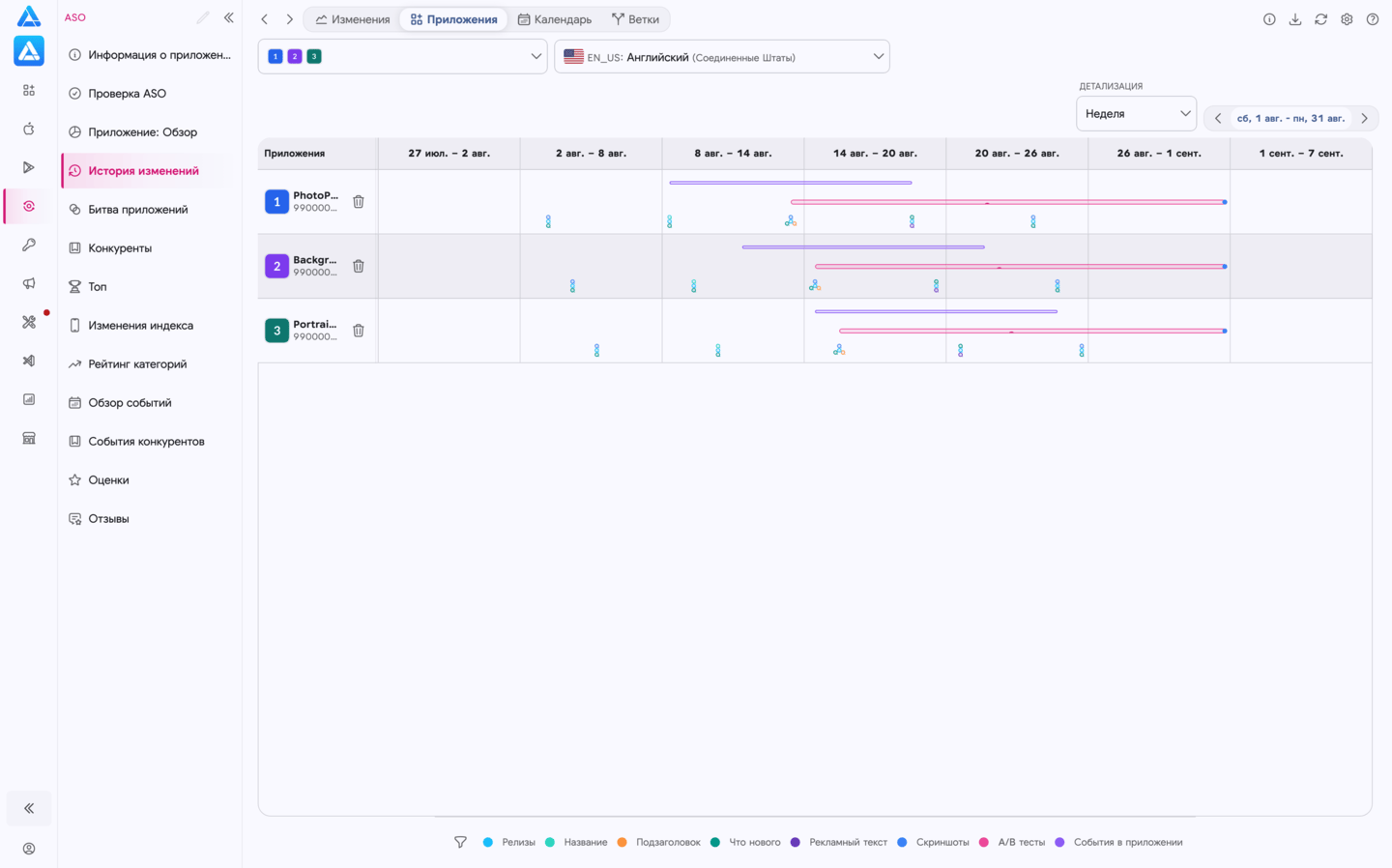Open Битва приложений page
This screenshot has width=1392, height=868.
(150, 210)
